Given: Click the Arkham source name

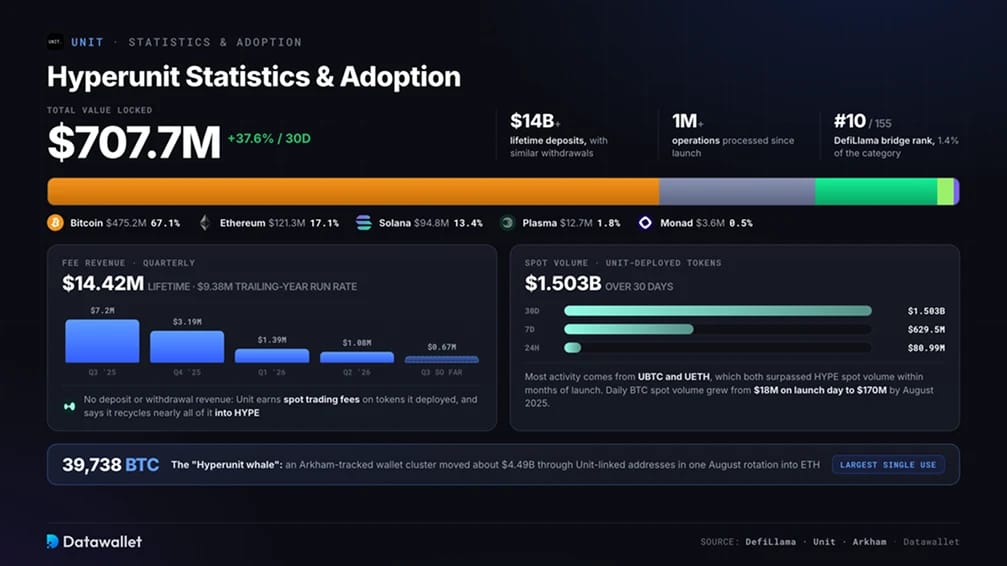Looking at the screenshot, I should (869, 542).
